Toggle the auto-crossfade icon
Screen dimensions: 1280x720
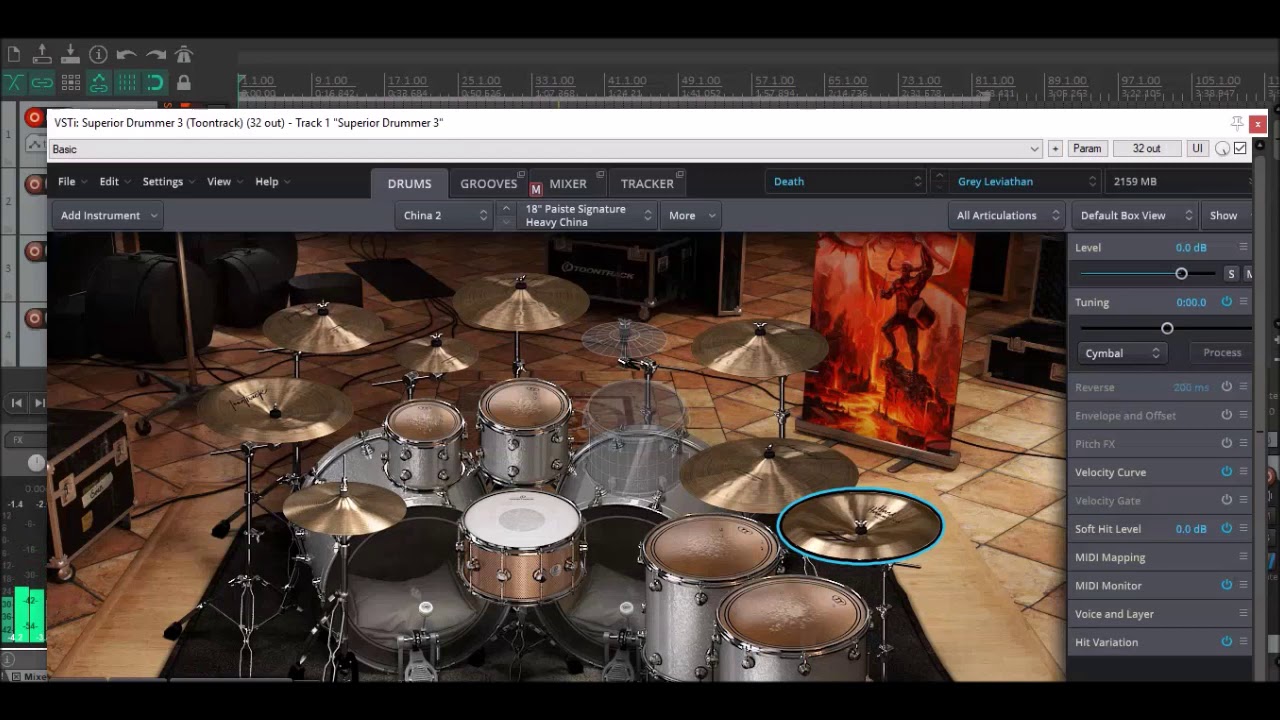14,82
